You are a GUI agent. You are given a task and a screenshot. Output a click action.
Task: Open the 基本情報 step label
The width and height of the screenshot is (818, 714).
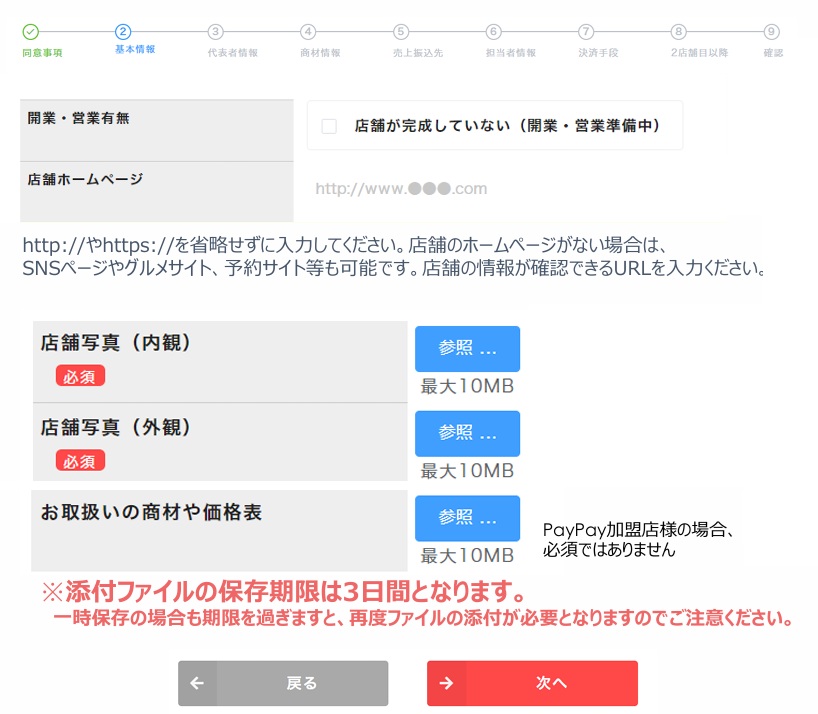(135, 49)
